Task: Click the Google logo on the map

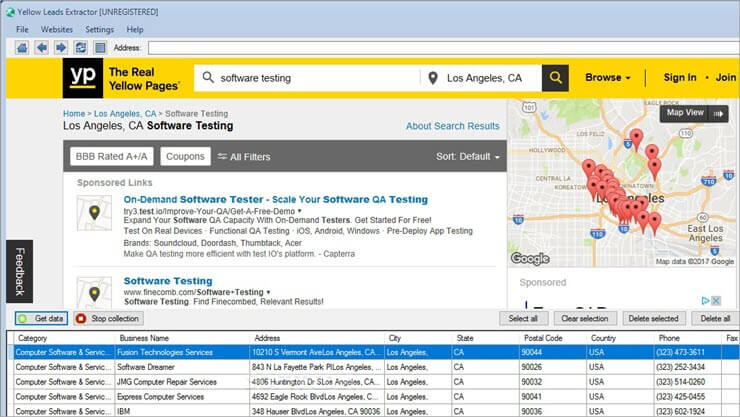Action: [530, 259]
